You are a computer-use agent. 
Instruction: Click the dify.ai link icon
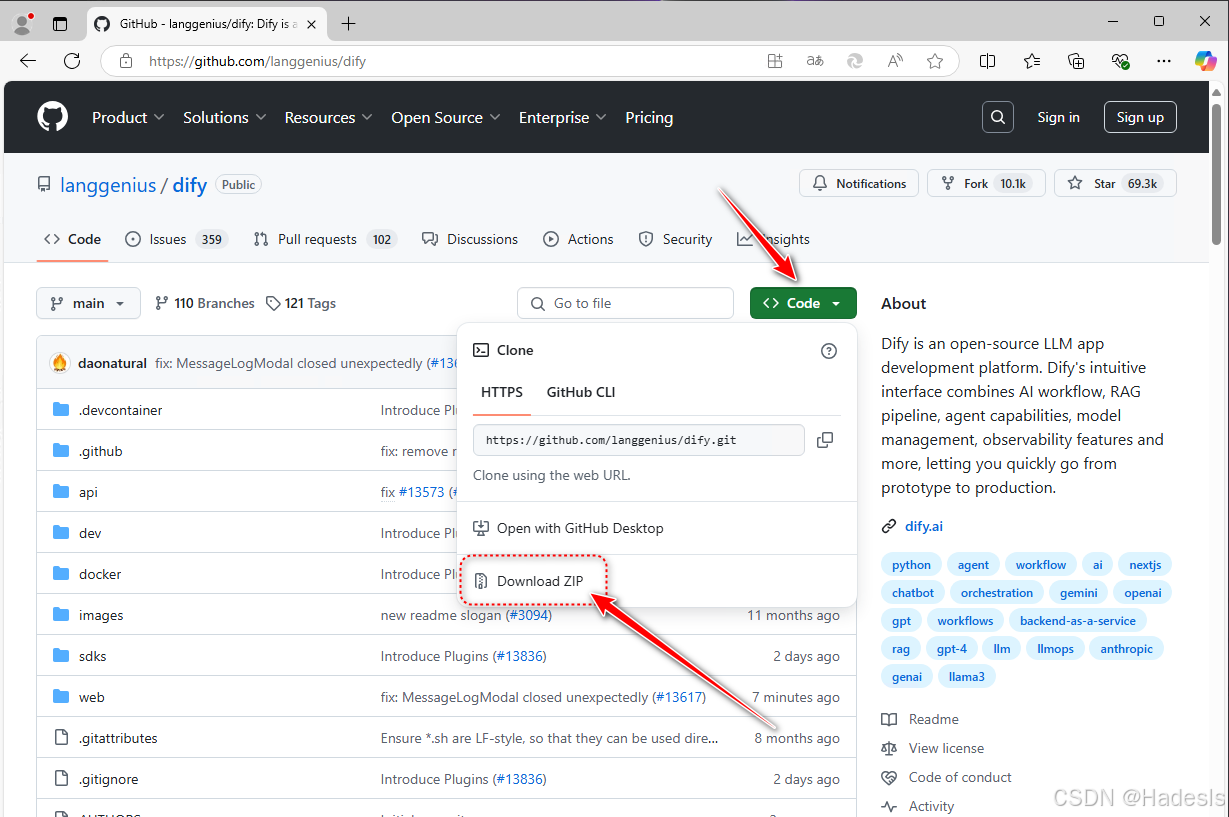889,526
